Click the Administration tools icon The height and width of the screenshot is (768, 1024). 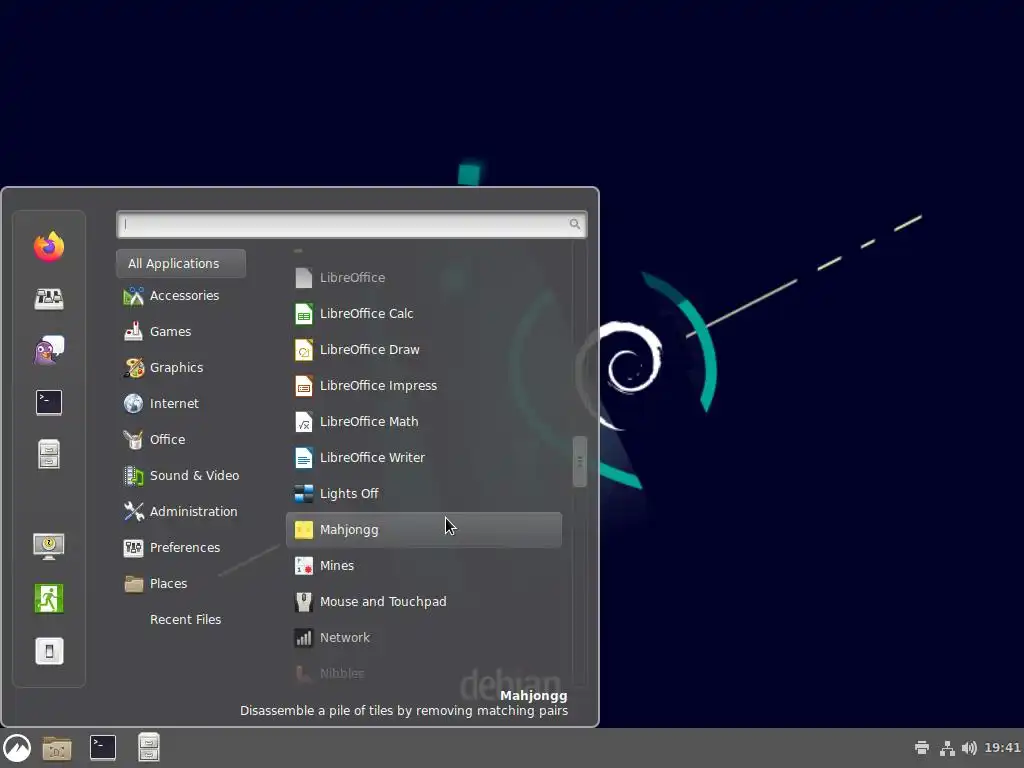point(133,511)
